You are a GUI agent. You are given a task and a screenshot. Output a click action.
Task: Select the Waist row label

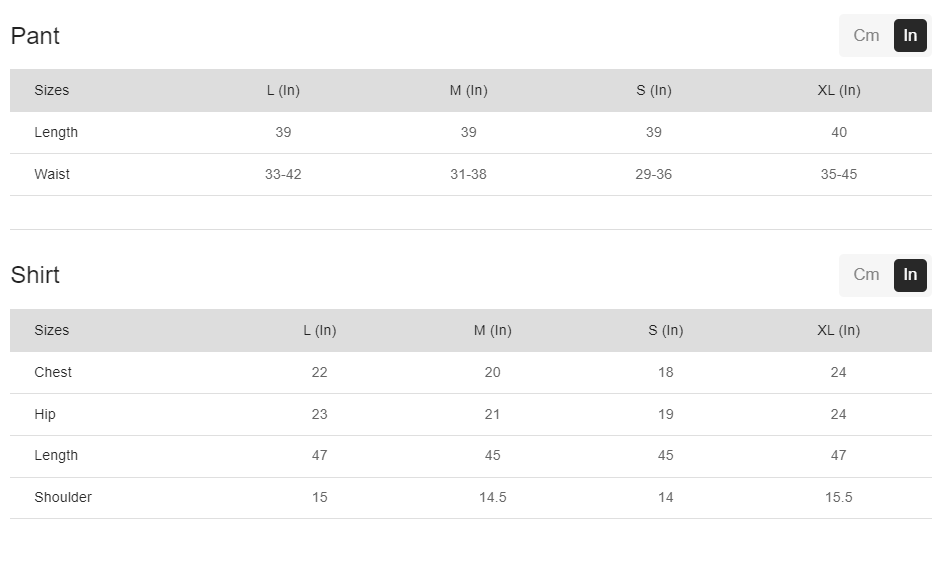click(52, 174)
